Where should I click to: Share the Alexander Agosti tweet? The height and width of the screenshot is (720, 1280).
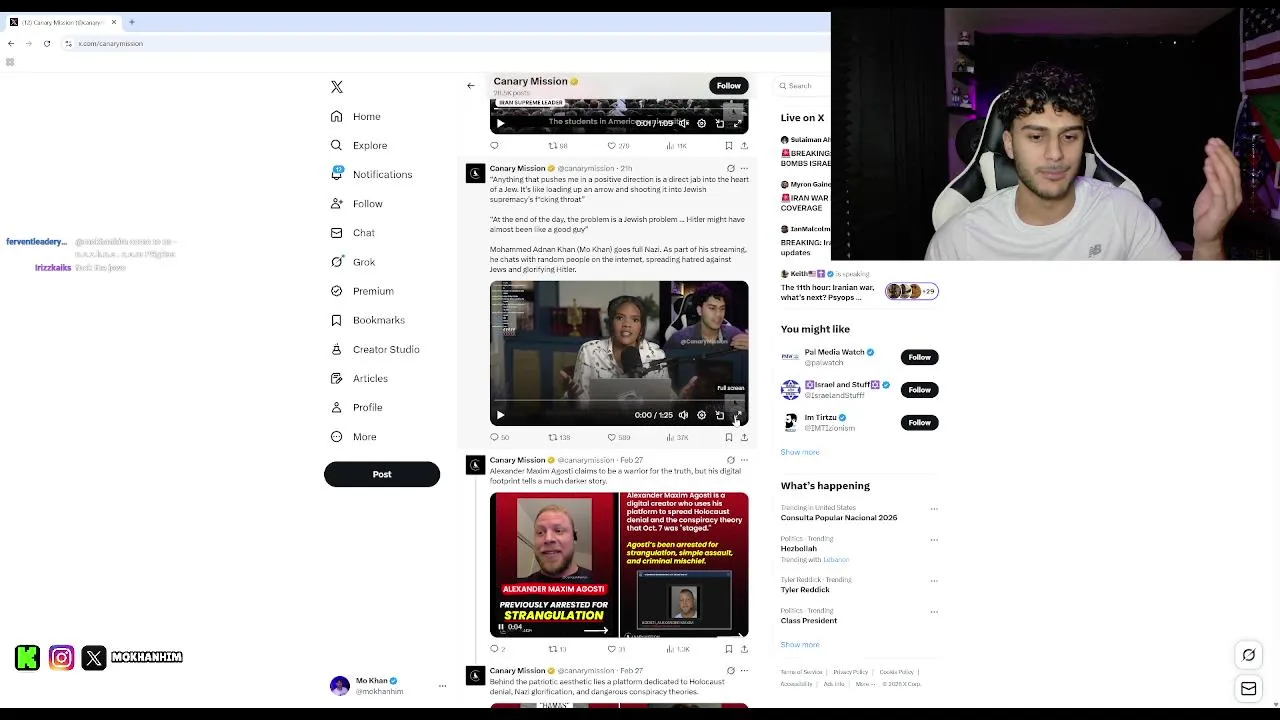click(744, 649)
